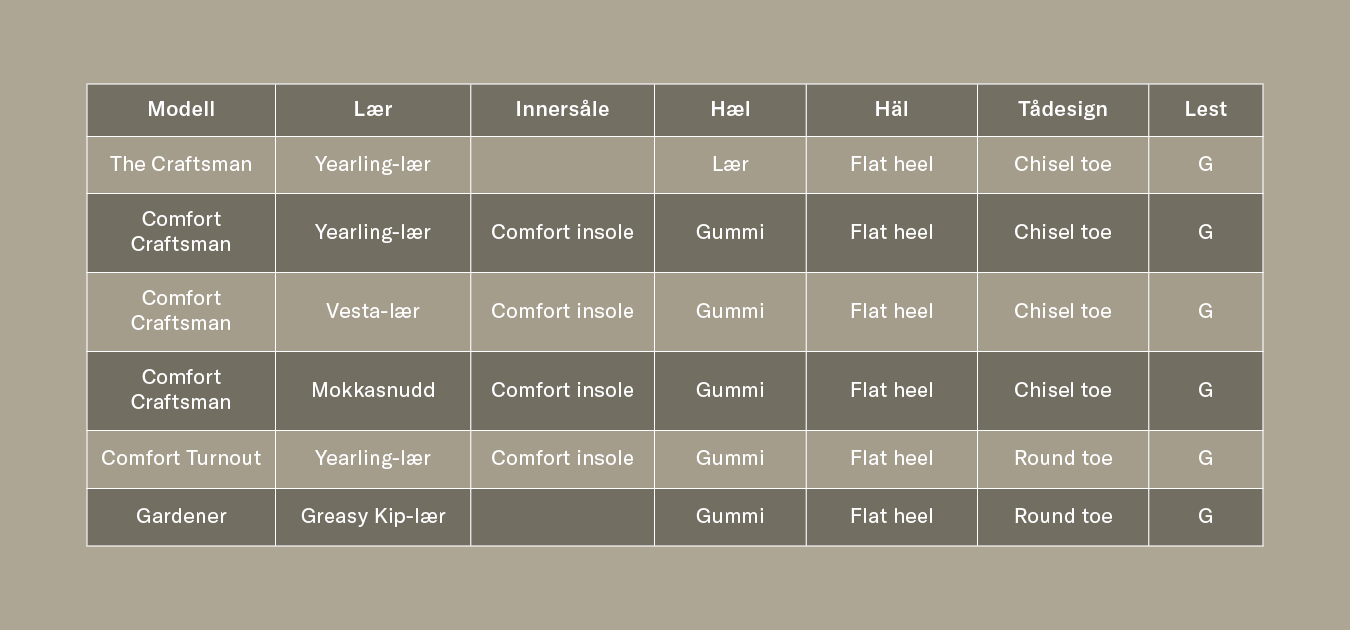Click Round toe in Comfort Turnout row

tap(1062, 458)
